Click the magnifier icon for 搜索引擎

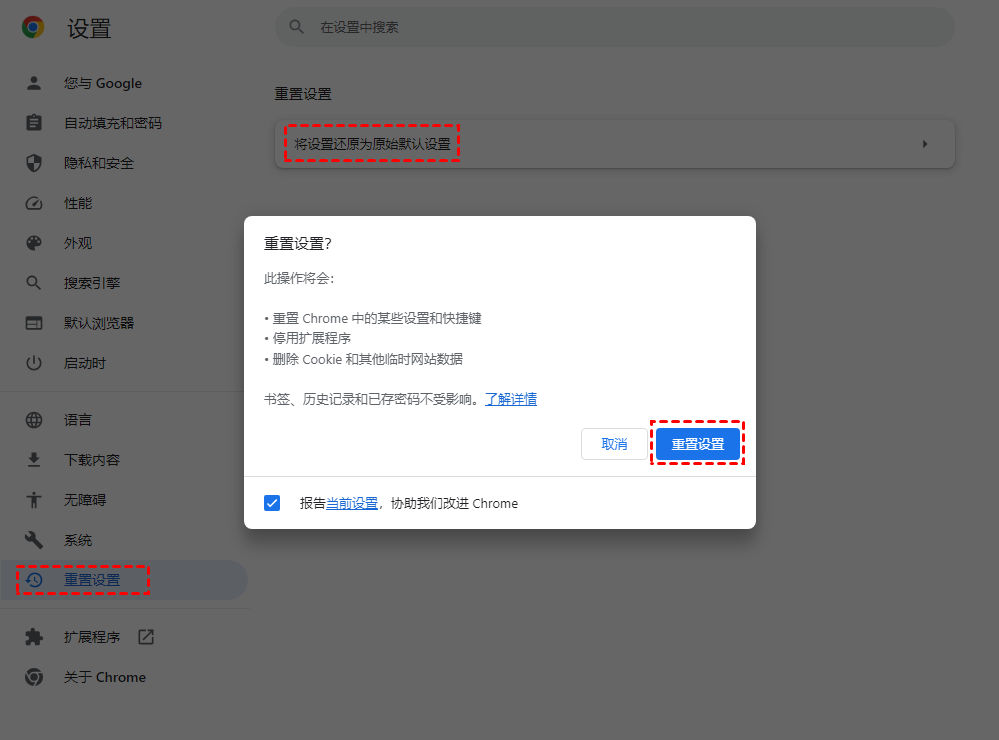34,283
